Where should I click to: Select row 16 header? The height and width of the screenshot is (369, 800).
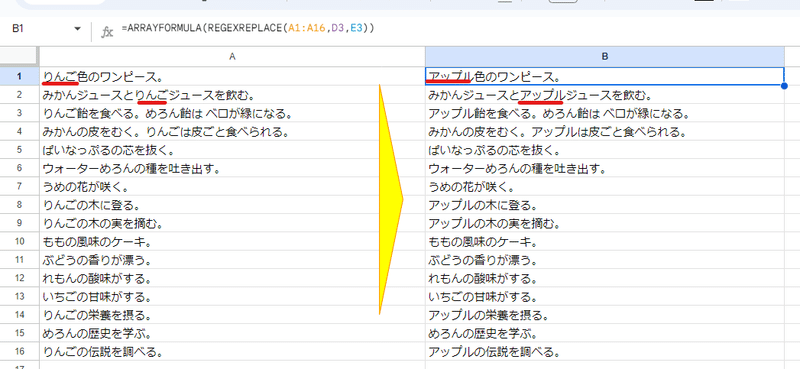coord(19,352)
